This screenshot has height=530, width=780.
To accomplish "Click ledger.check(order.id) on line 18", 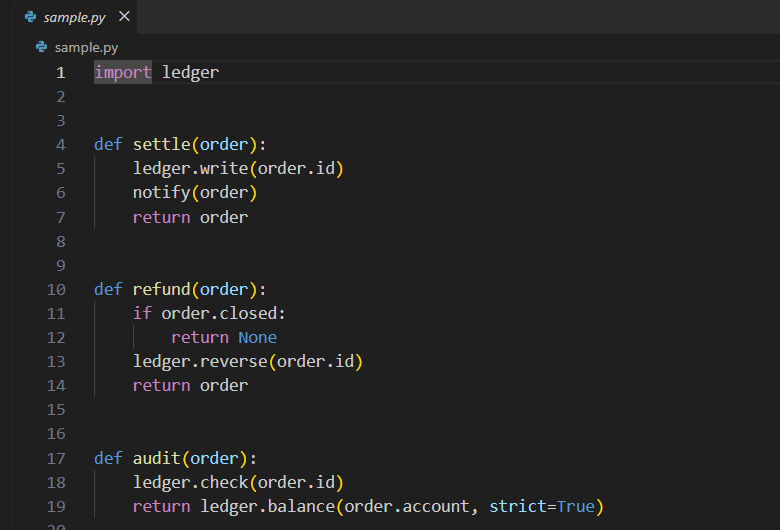I will 238,482.
